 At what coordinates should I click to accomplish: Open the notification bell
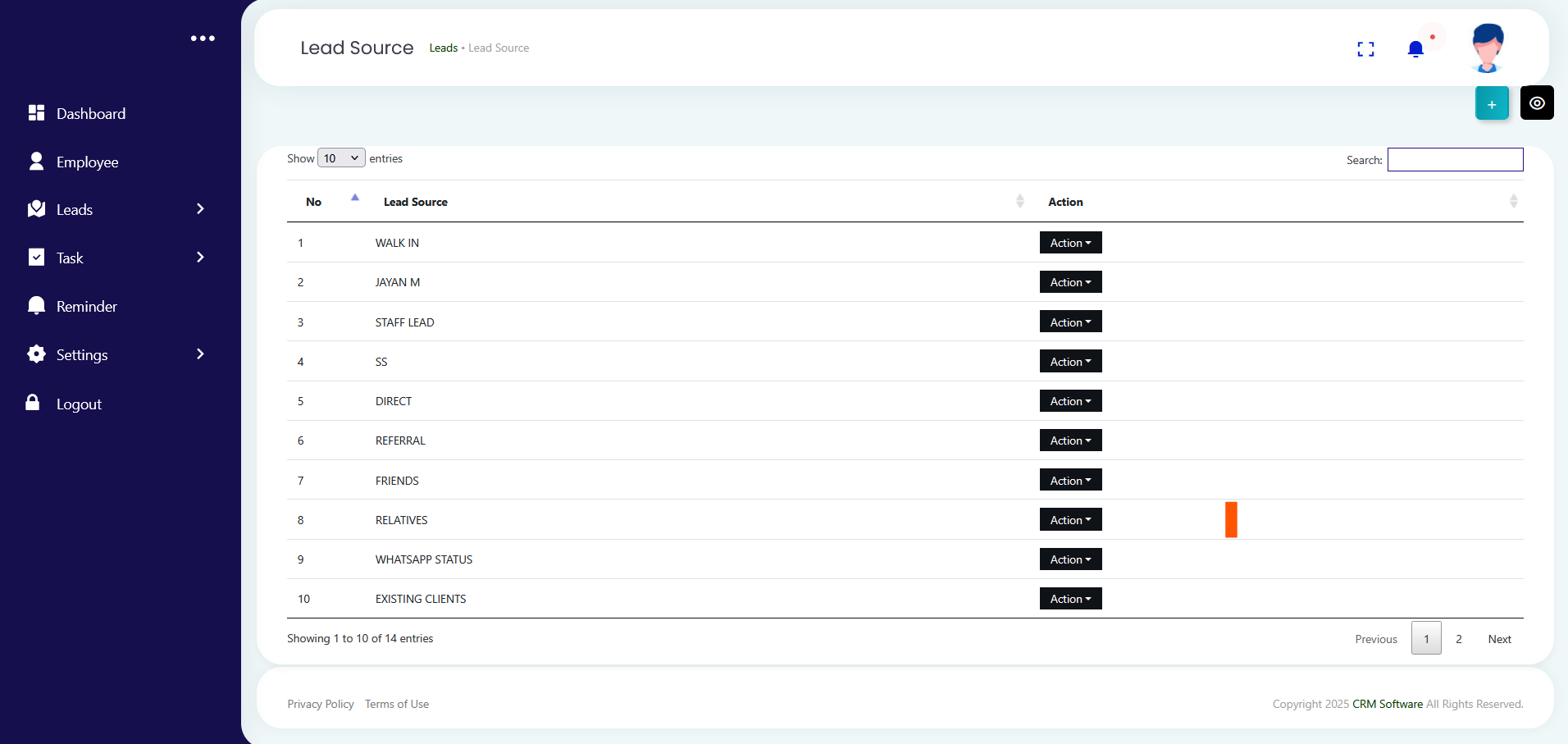point(1415,49)
